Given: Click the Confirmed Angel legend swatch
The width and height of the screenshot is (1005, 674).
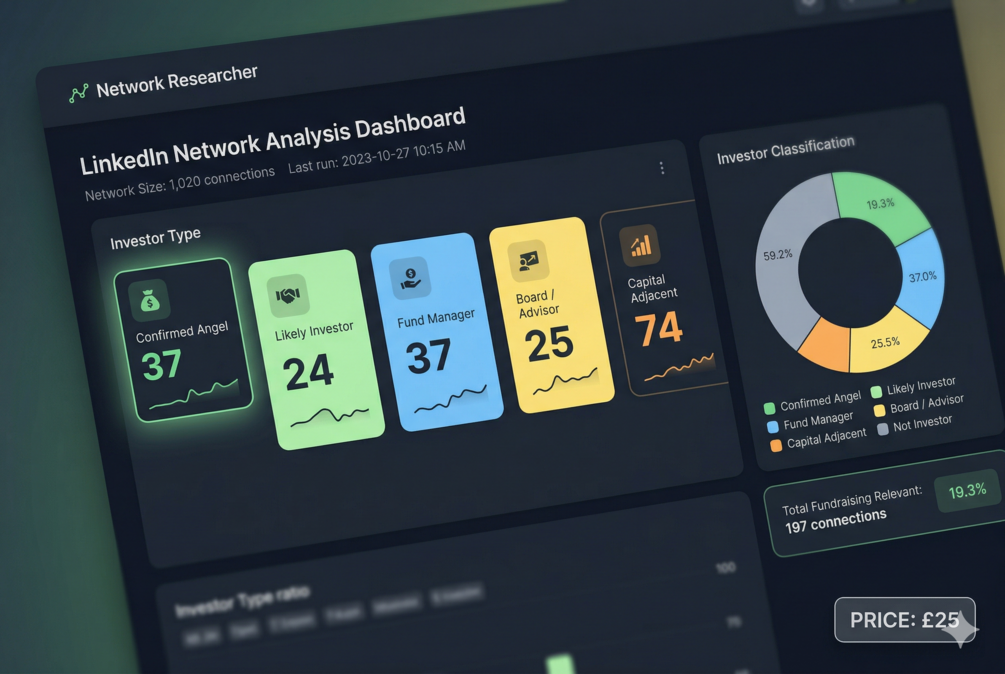Looking at the screenshot, I should click(x=770, y=408).
